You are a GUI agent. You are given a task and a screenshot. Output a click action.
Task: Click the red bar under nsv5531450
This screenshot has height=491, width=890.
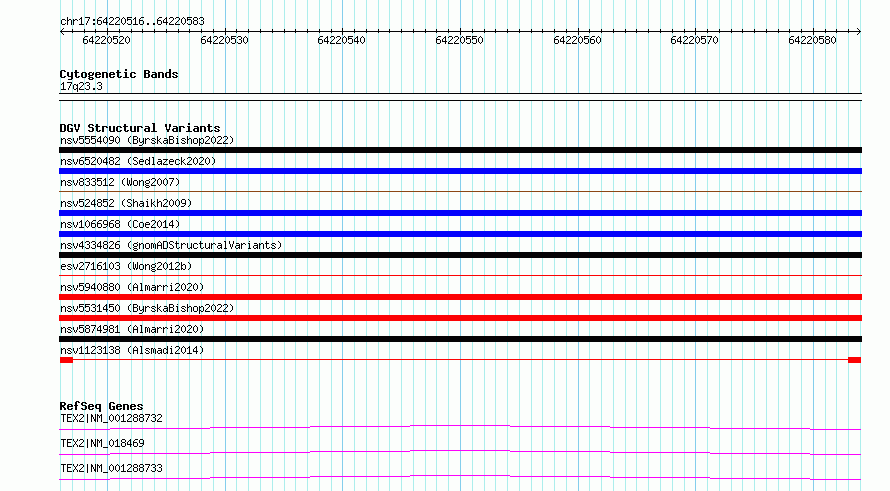[x=460, y=318]
